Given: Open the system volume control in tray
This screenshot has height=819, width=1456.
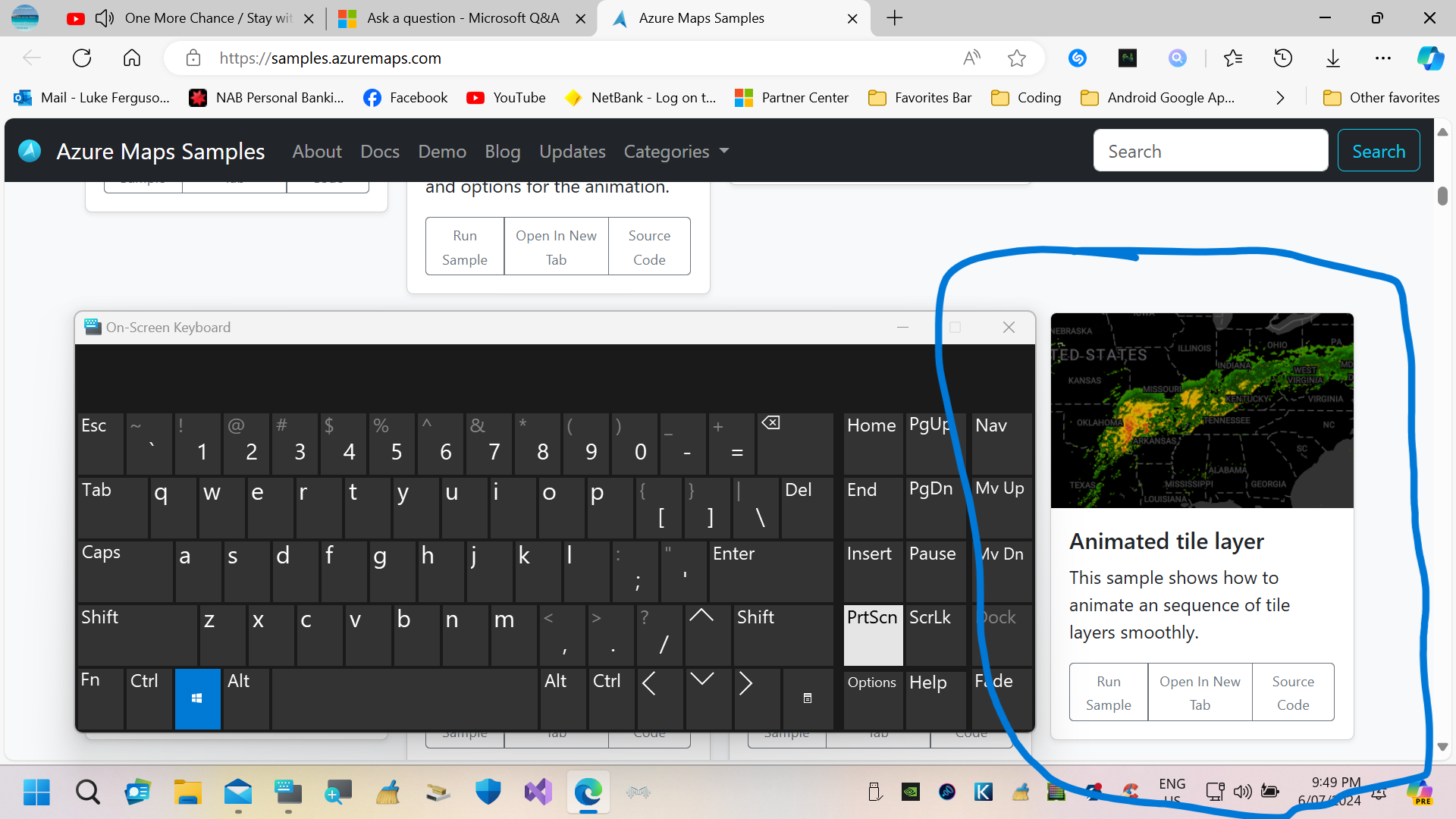Looking at the screenshot, I should click(x=1242, y=792).
